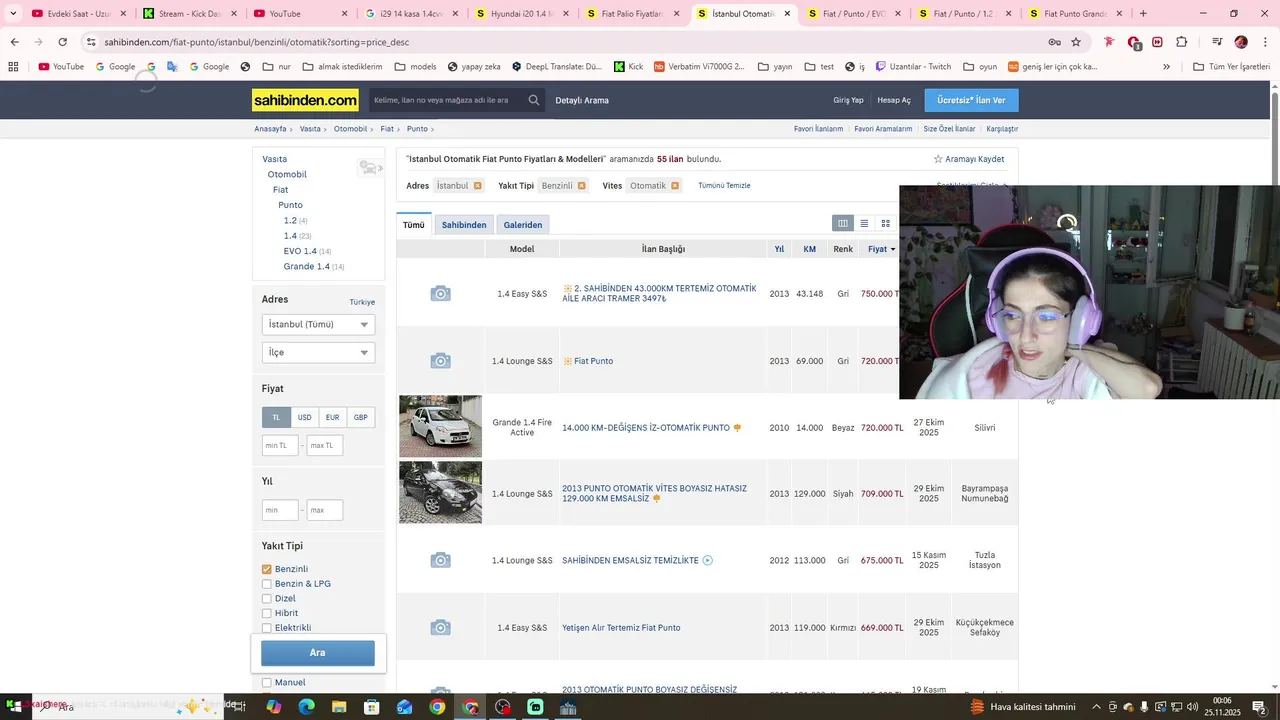Switch to the Fiat Palio Fiyatları browser tab

(632, 14)
